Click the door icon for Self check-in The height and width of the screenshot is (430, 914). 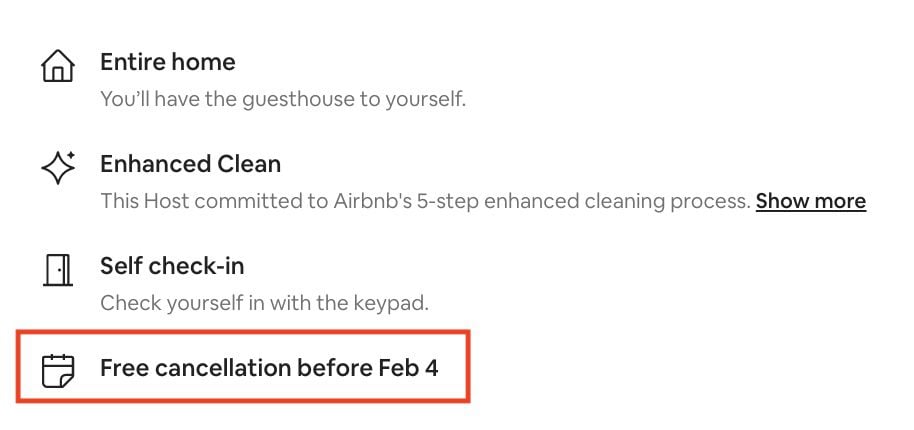pyautogui.click(x=58, y=270)
